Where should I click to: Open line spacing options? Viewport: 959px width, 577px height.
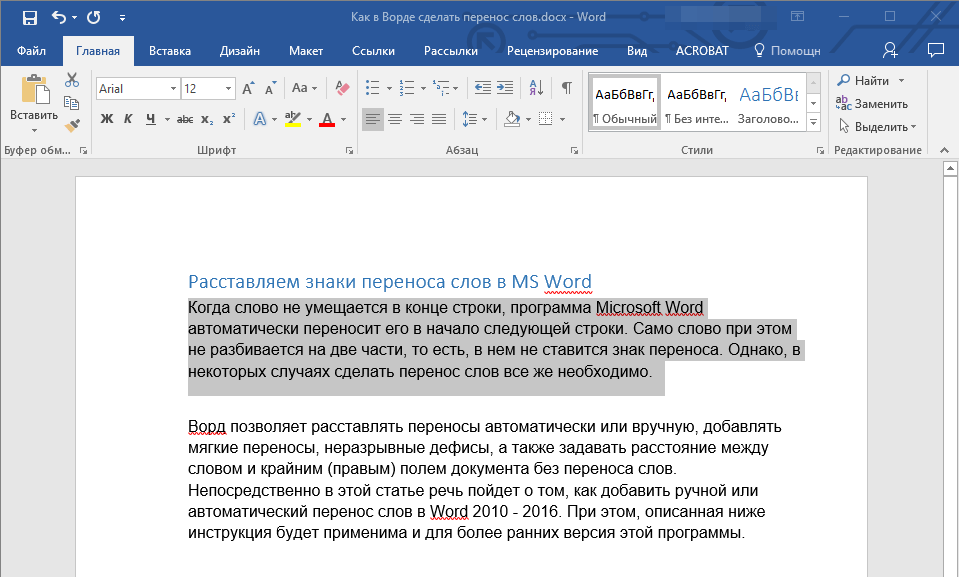[x=475, y=119]
